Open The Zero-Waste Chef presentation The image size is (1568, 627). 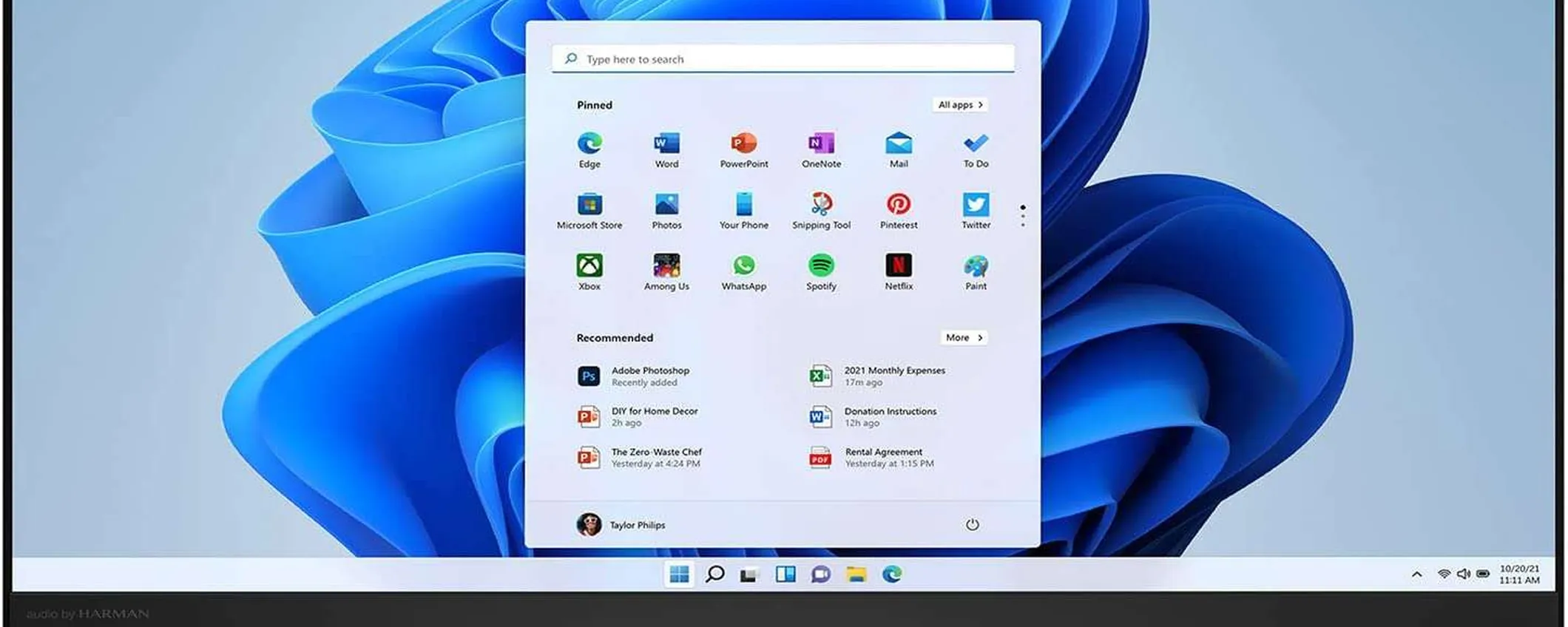click(x=639, y=458)
